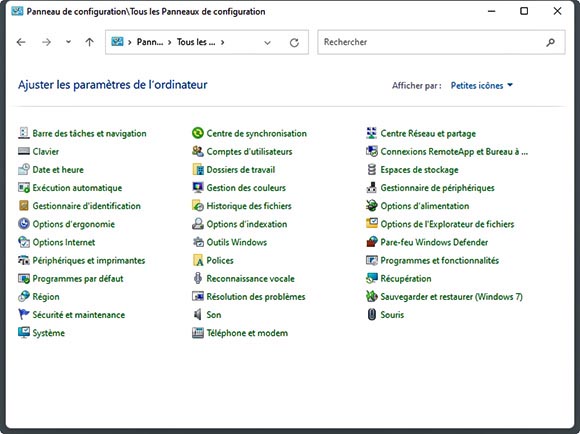Click the Souris mouse icon
The image size is (580, 434).
372,314
